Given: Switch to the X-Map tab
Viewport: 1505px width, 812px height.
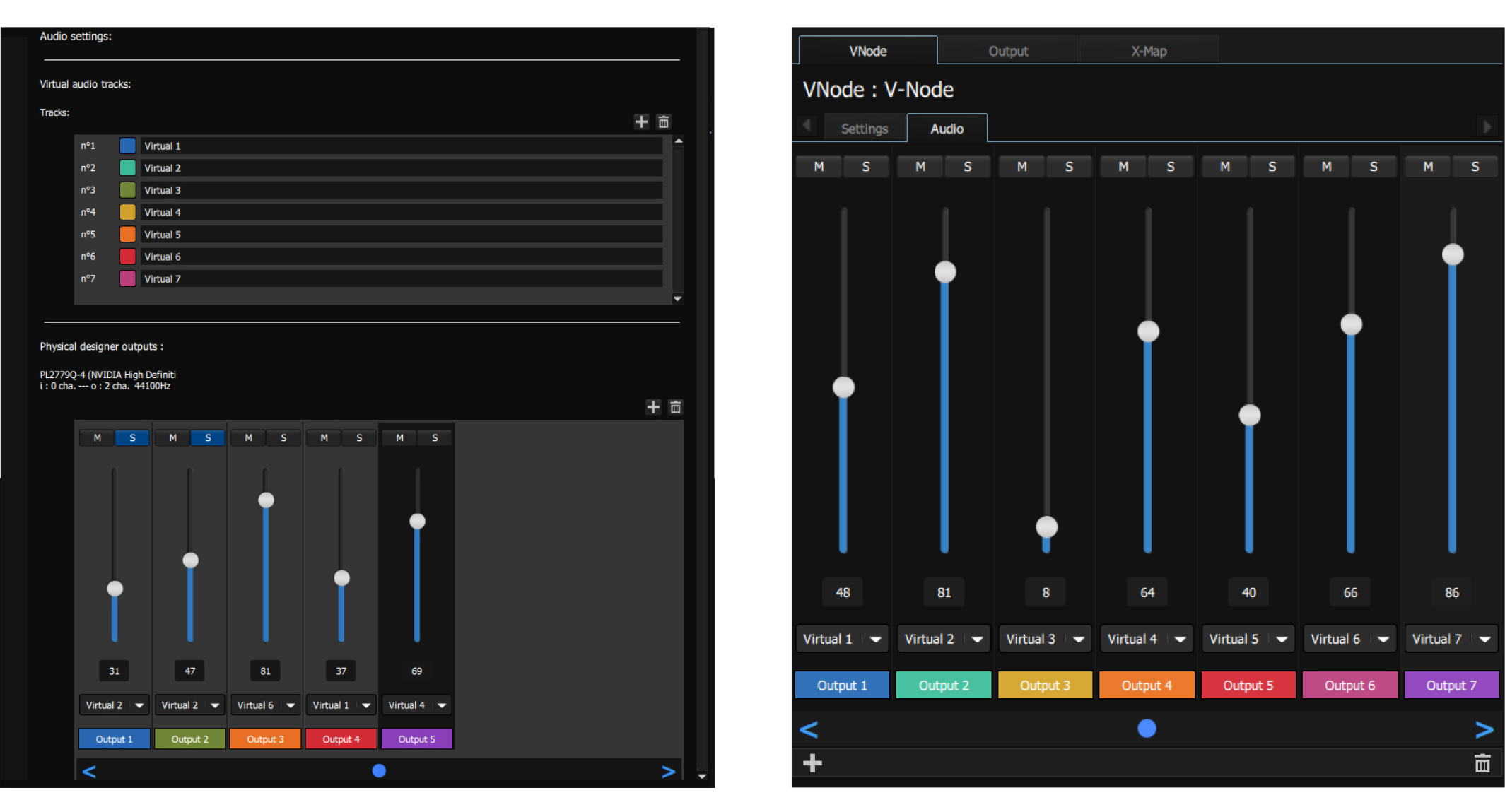Looking at the screenshot, I should coord(1149,51).
